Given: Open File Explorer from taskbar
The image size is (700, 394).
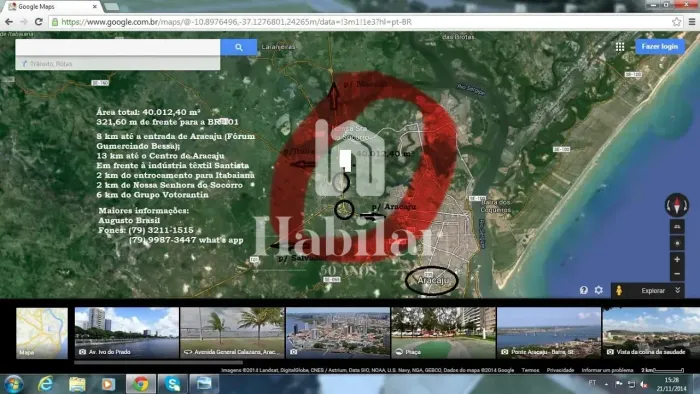Looking at the screenshot, I should (77, 384).
